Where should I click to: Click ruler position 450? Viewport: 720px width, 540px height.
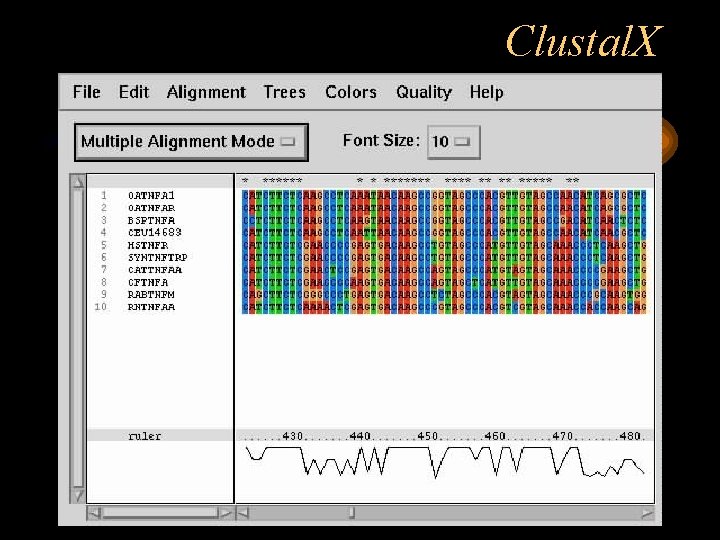428,435
